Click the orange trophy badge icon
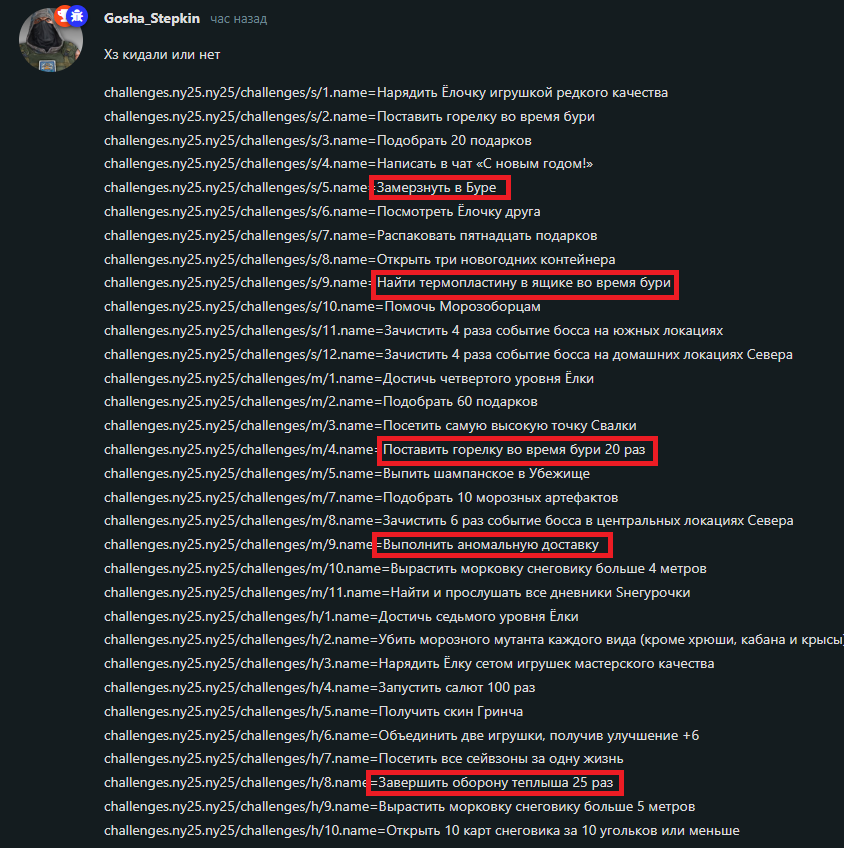Screen dimensions: 844x848 [63, 16]
